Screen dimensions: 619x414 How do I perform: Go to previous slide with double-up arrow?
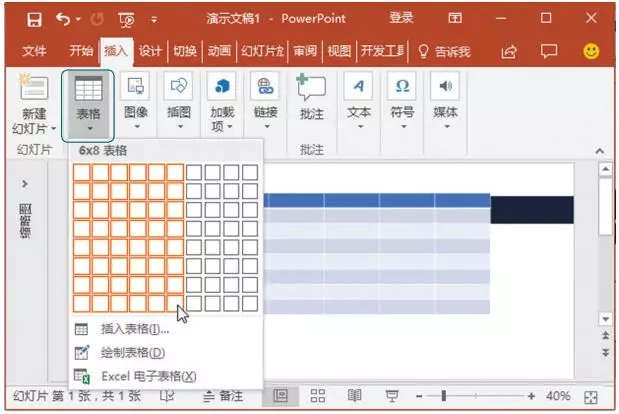point(605,336)
